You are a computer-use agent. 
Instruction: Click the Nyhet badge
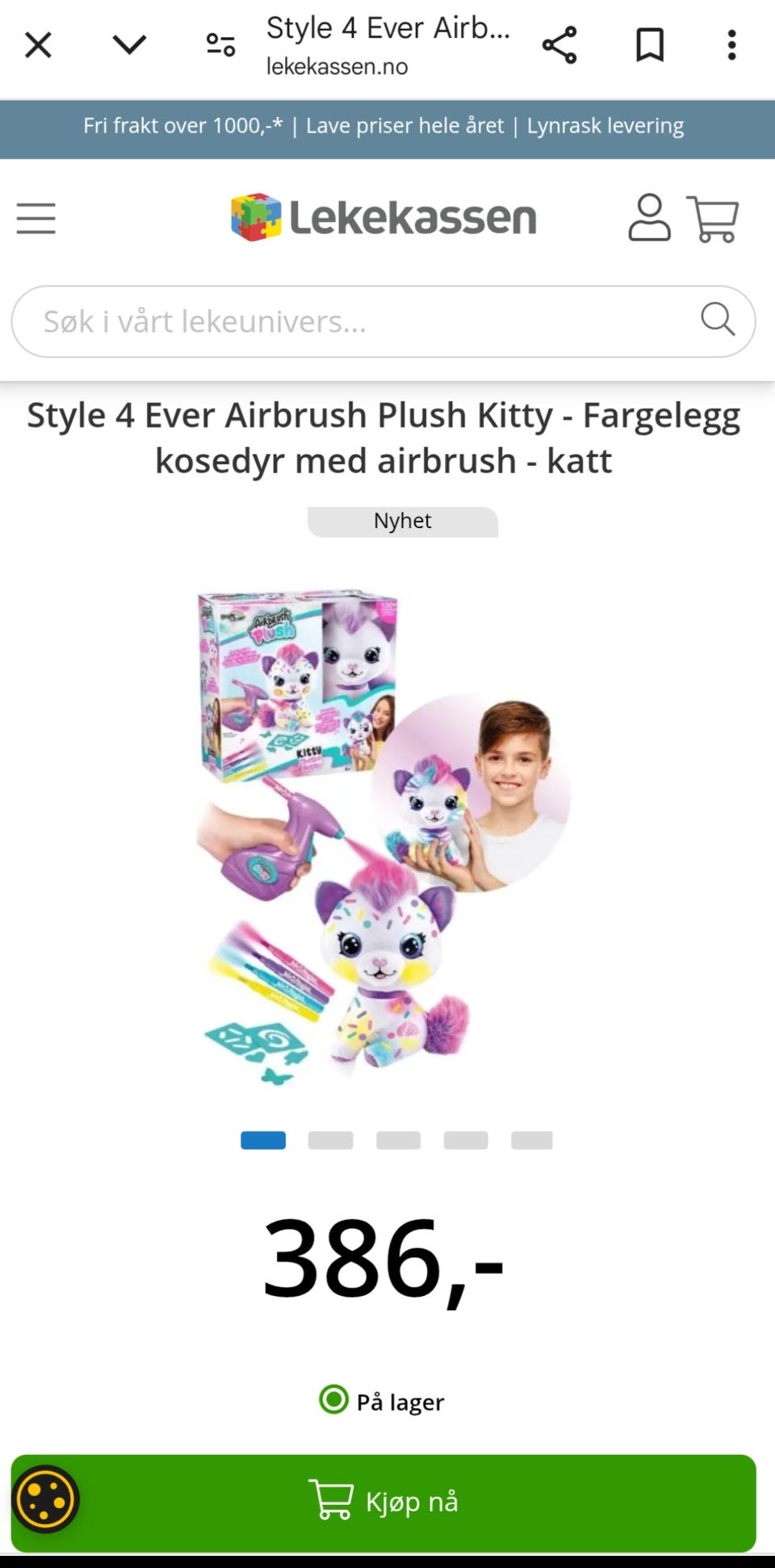point(402,521)
